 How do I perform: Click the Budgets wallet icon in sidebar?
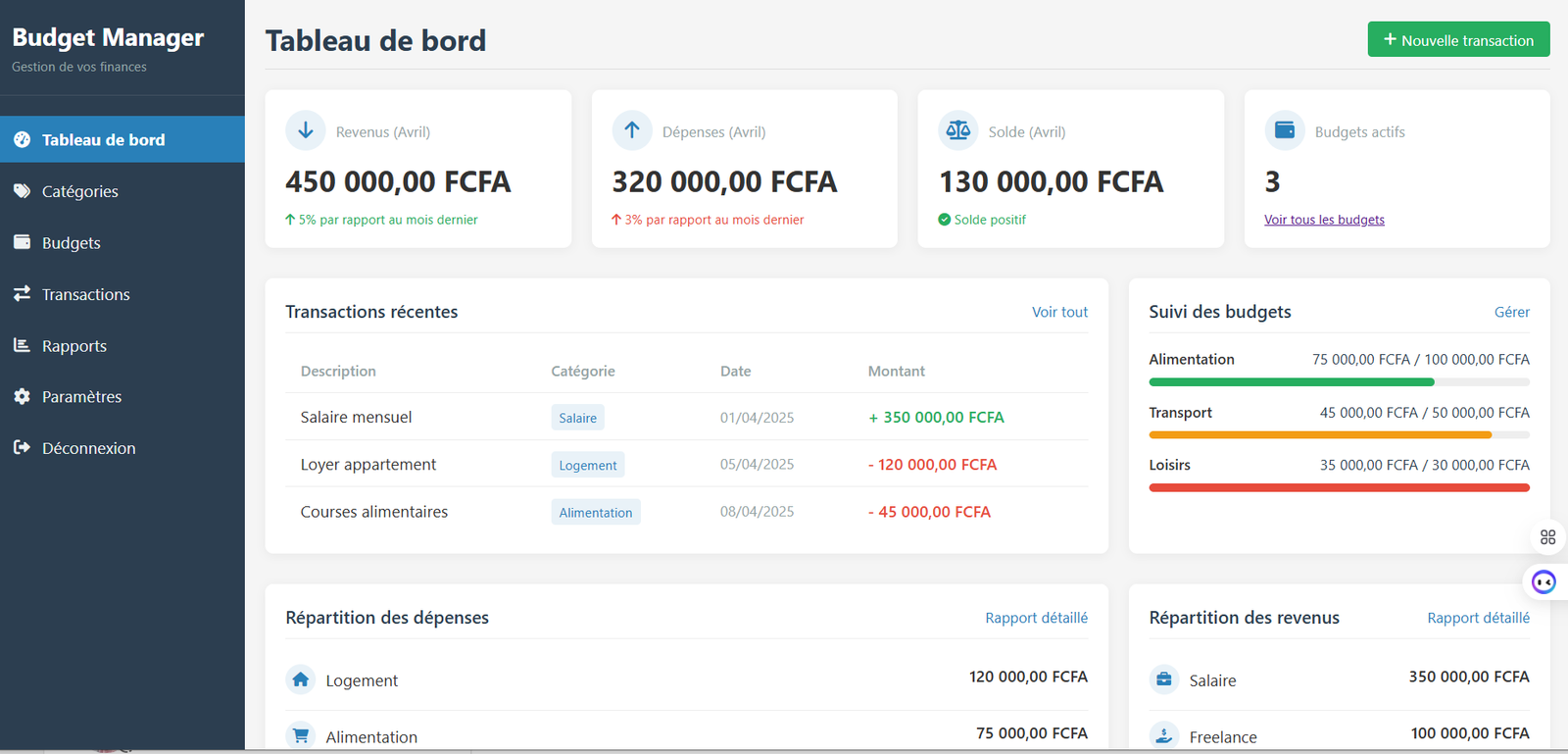[x=22, y=242]
